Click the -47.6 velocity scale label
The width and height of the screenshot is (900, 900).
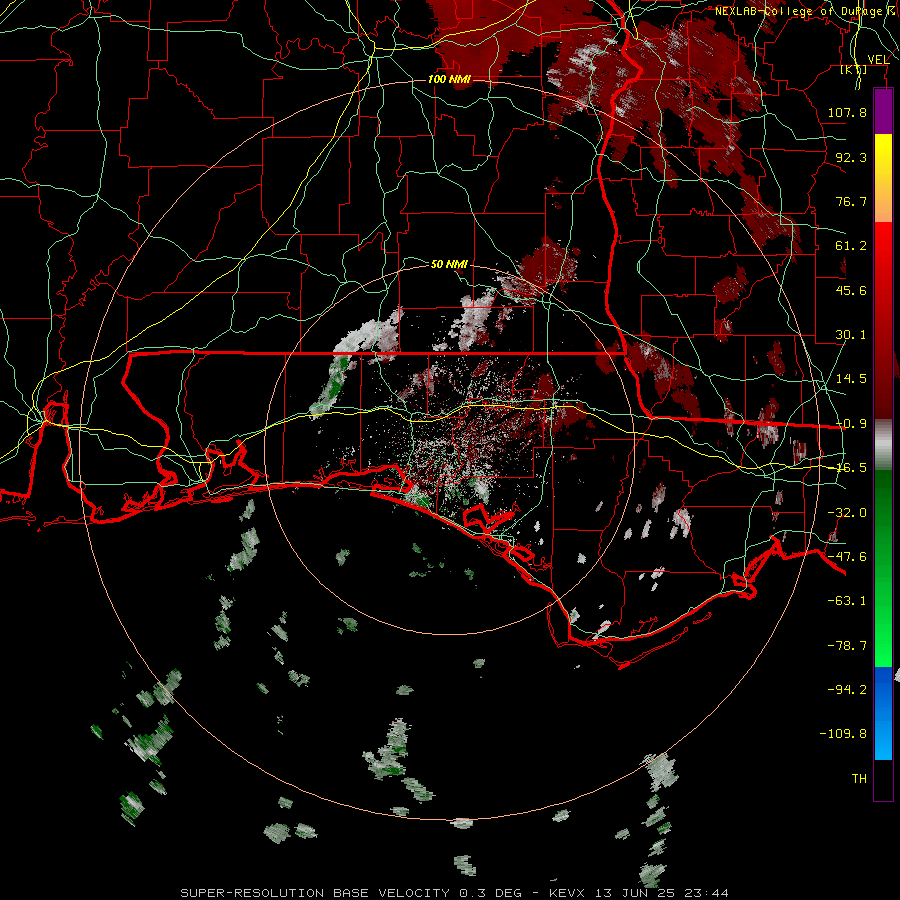coord(847,557)
